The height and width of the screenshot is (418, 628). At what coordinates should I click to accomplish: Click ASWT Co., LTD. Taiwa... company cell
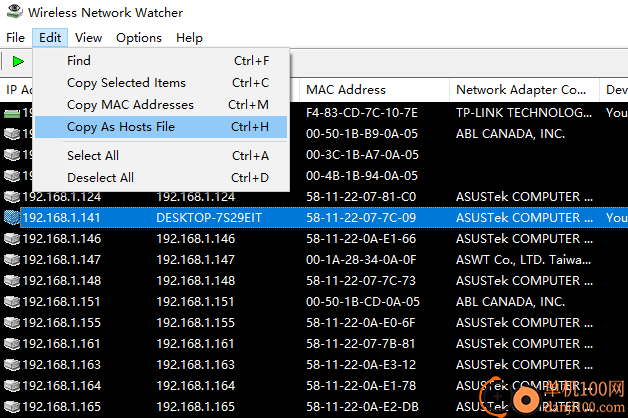point(523,260)
